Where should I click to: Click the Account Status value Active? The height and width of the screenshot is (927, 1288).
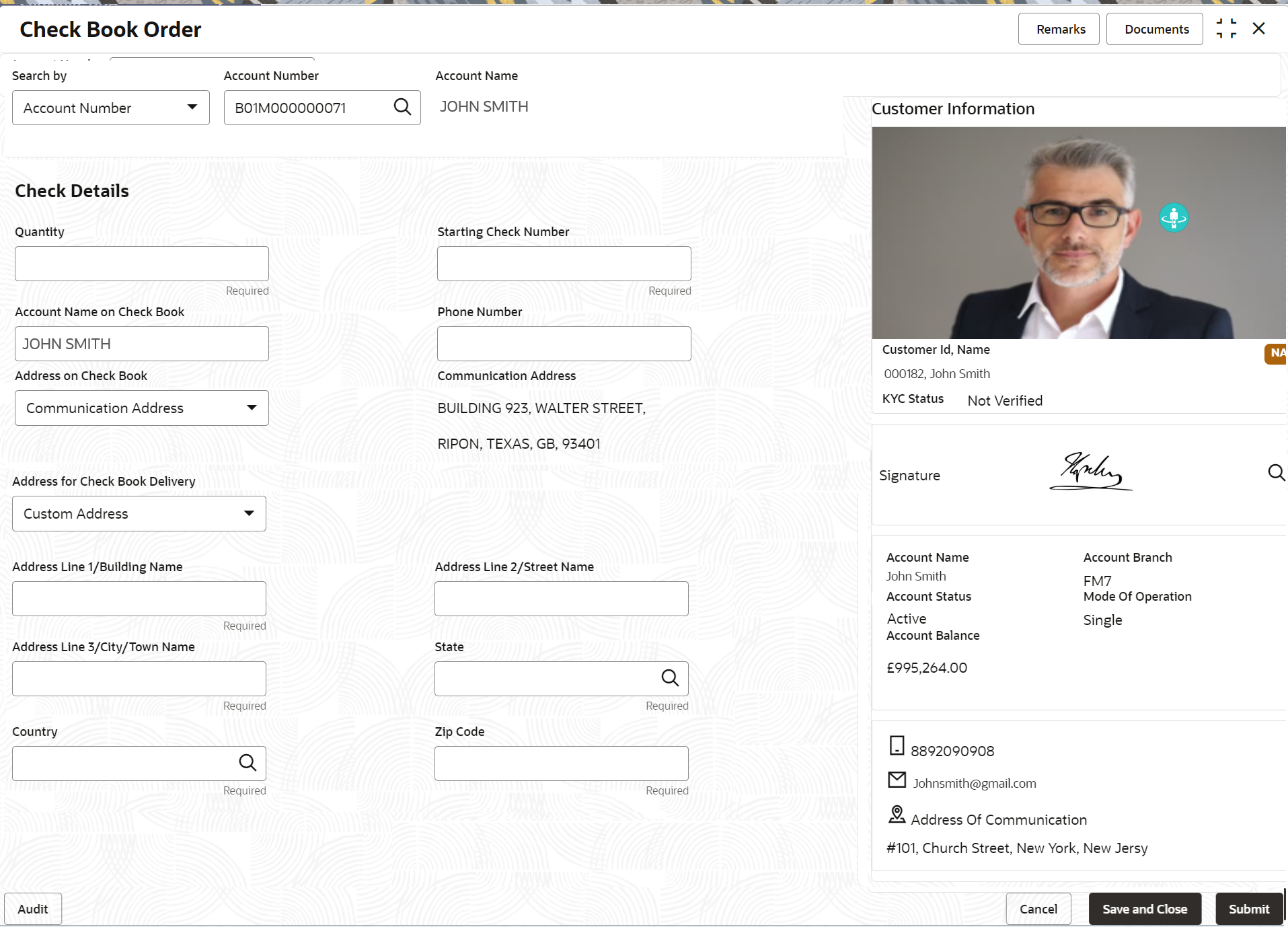pyautogui.click(x=906, y=619)
